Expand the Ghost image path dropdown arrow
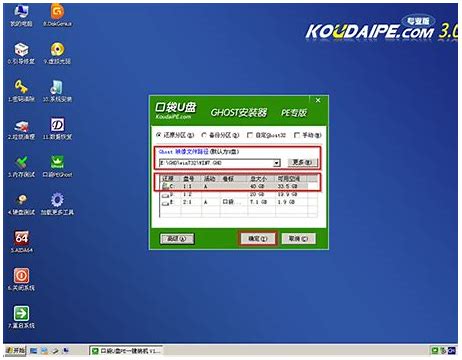This screenshot has height=360, width=462. tap(277, 163)
